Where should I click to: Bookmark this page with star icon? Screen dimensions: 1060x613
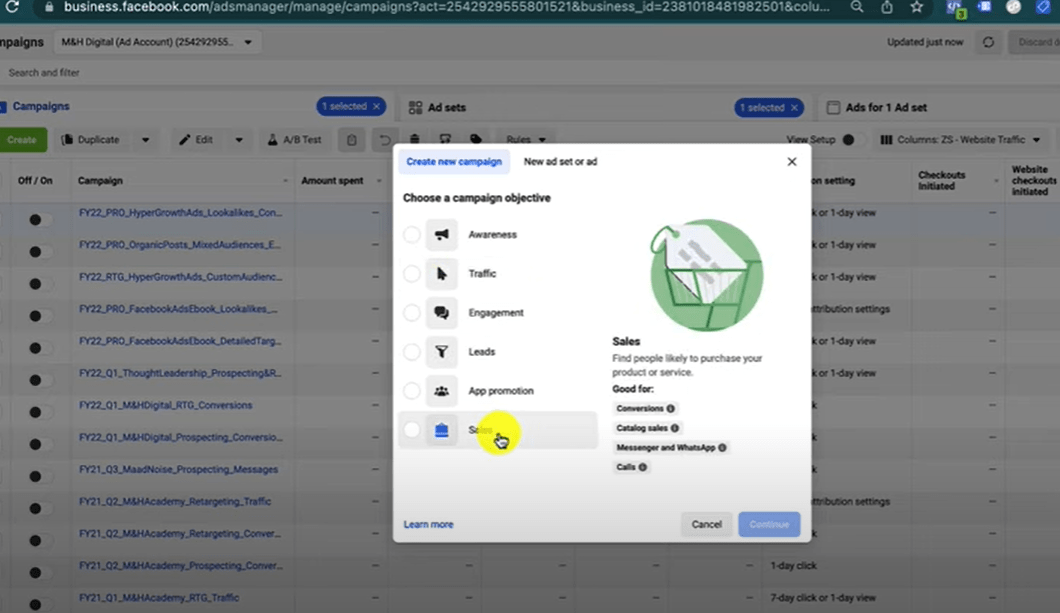tap(916, 7)
